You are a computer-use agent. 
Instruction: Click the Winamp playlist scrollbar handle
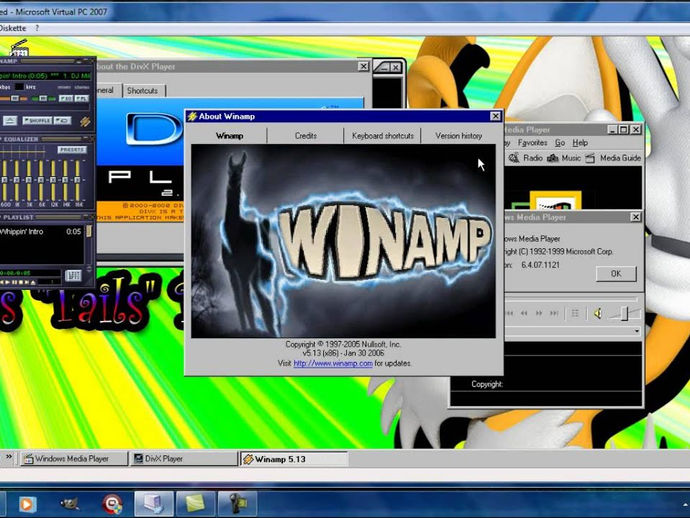click(x=89, y=231)
